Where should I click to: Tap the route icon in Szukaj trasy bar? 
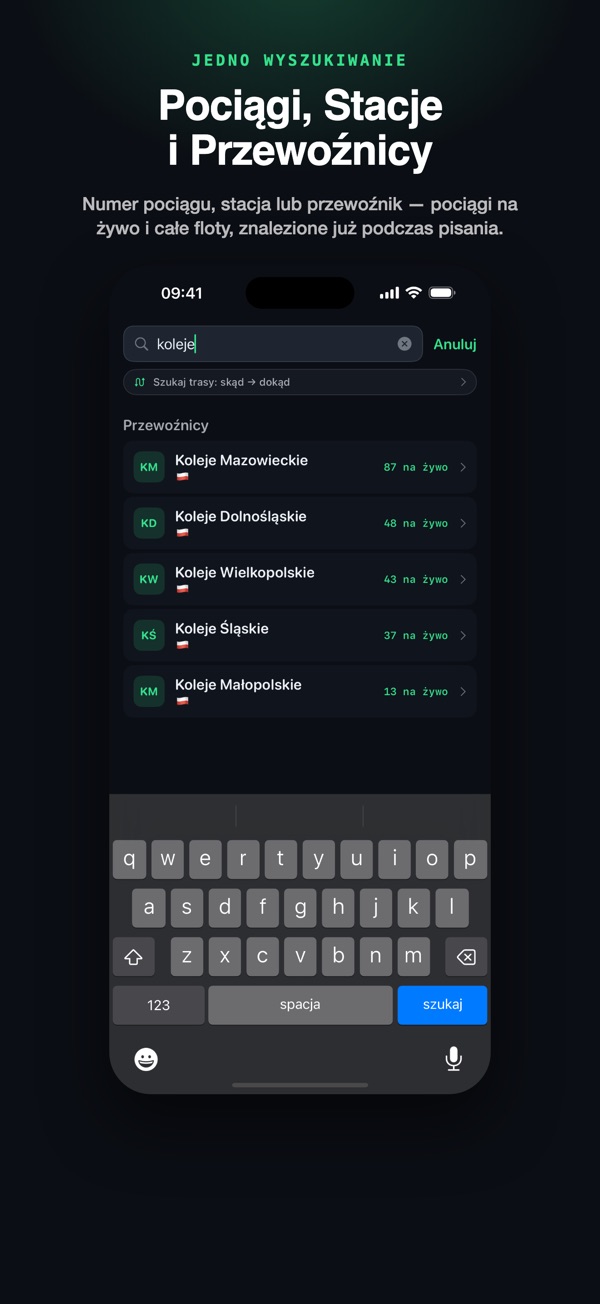(140, 382)
